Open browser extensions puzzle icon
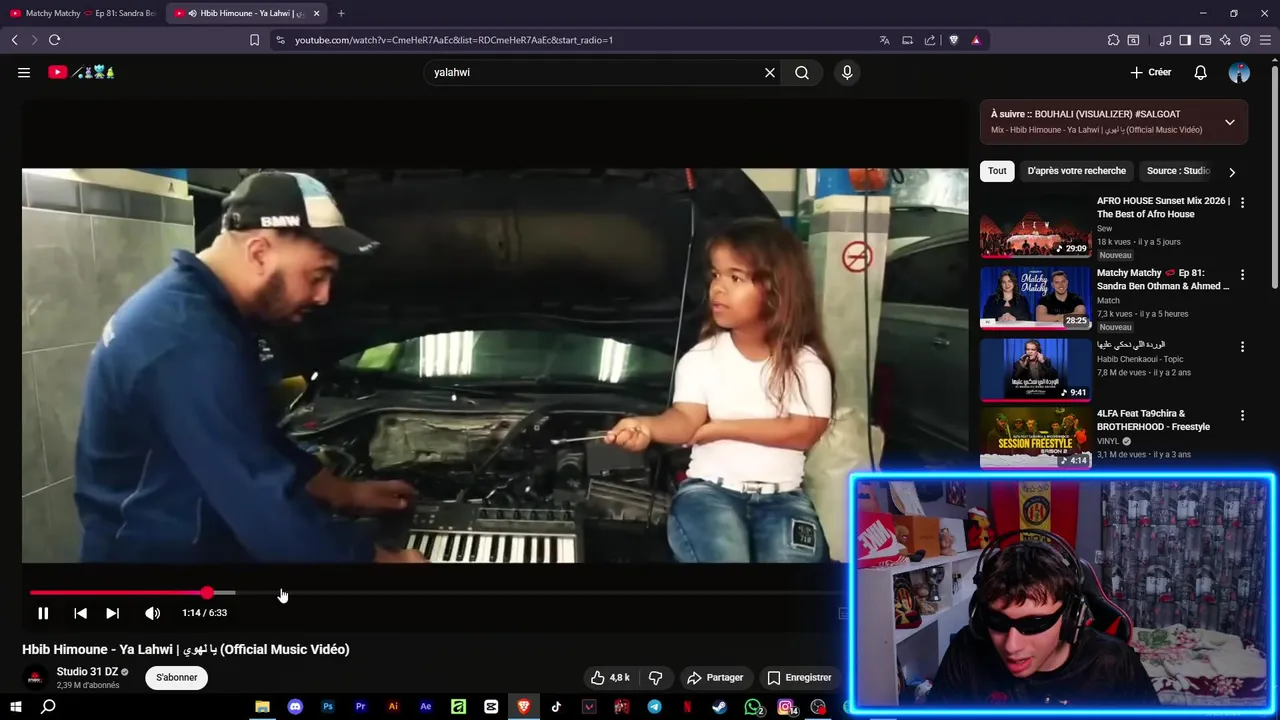The width and height of the screenshot is (1280, 720). point(1113,40)
